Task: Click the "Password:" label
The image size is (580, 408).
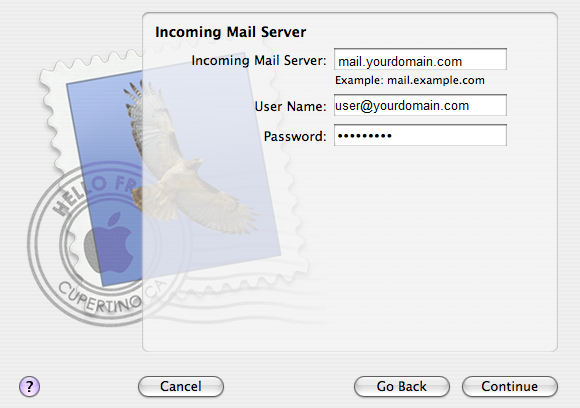Action: [x=295, y=136]
